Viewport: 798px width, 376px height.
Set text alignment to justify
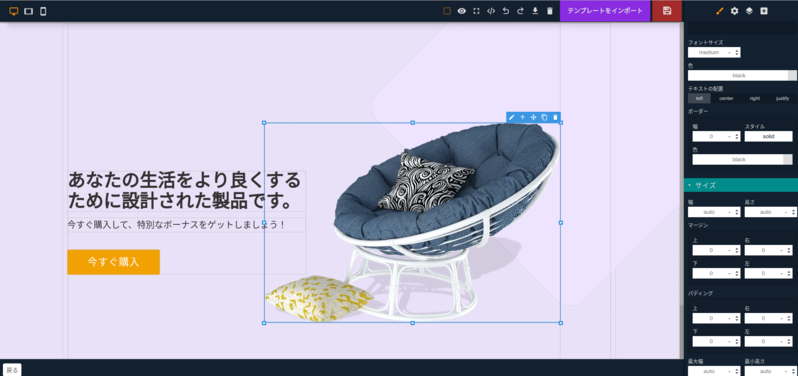(783, 98)
